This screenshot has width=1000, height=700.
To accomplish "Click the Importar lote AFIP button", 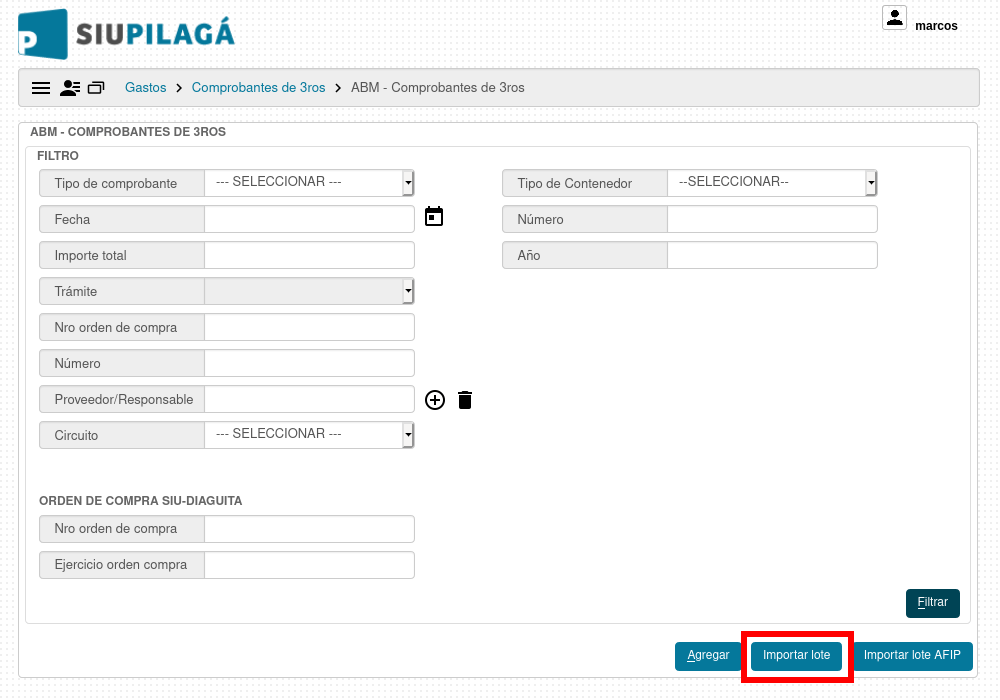I will click(x=912, y=656).
